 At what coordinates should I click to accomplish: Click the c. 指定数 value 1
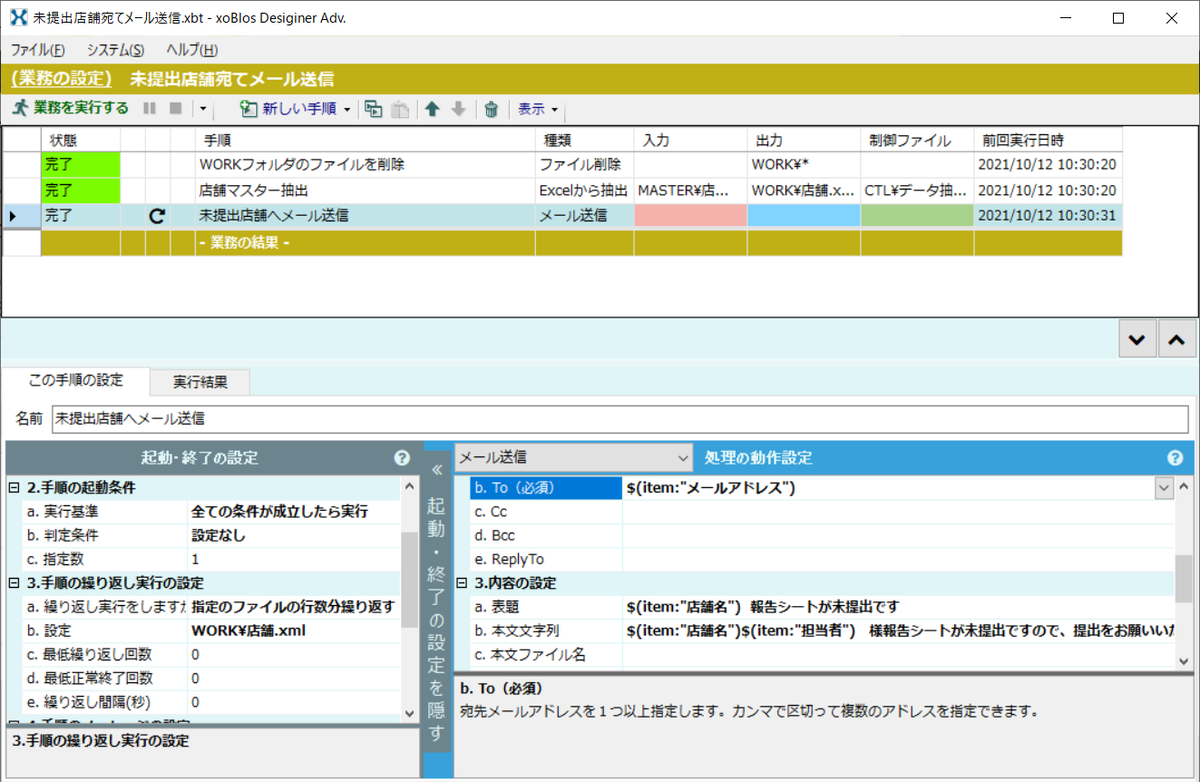point(294,559)
